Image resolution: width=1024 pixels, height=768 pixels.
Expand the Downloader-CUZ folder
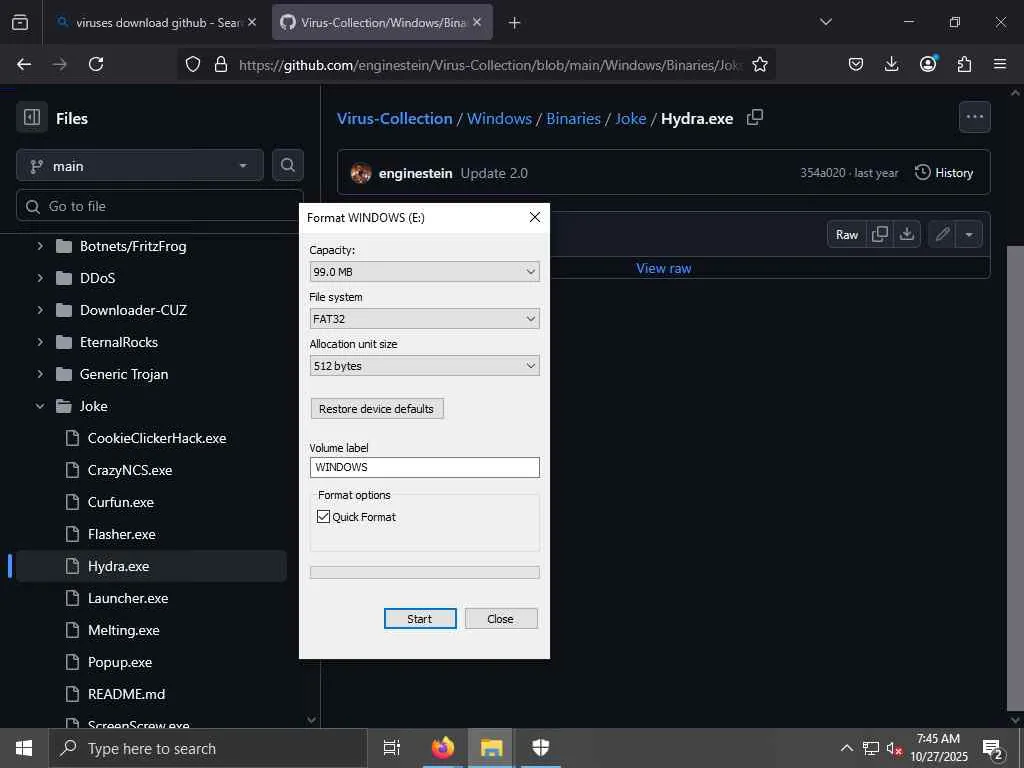pos(40,310)
